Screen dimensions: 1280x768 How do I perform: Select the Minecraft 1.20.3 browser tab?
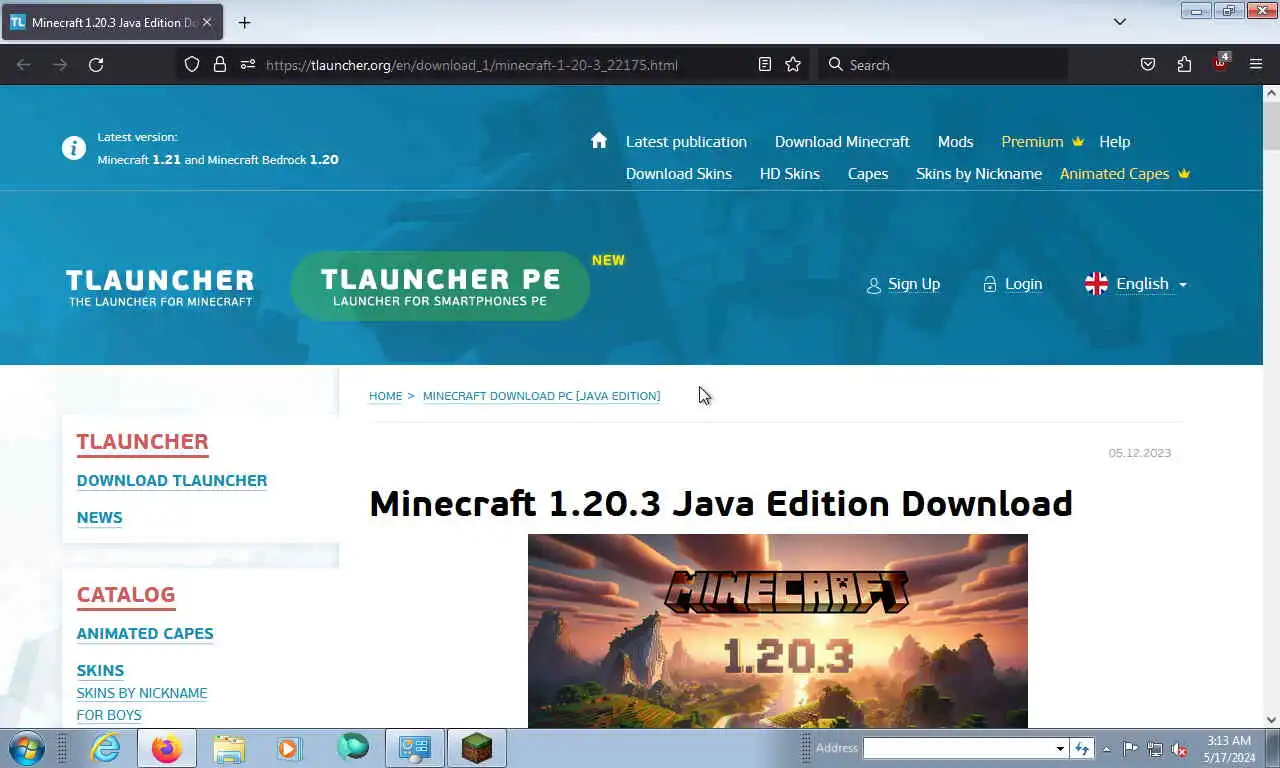coord(112,22)
